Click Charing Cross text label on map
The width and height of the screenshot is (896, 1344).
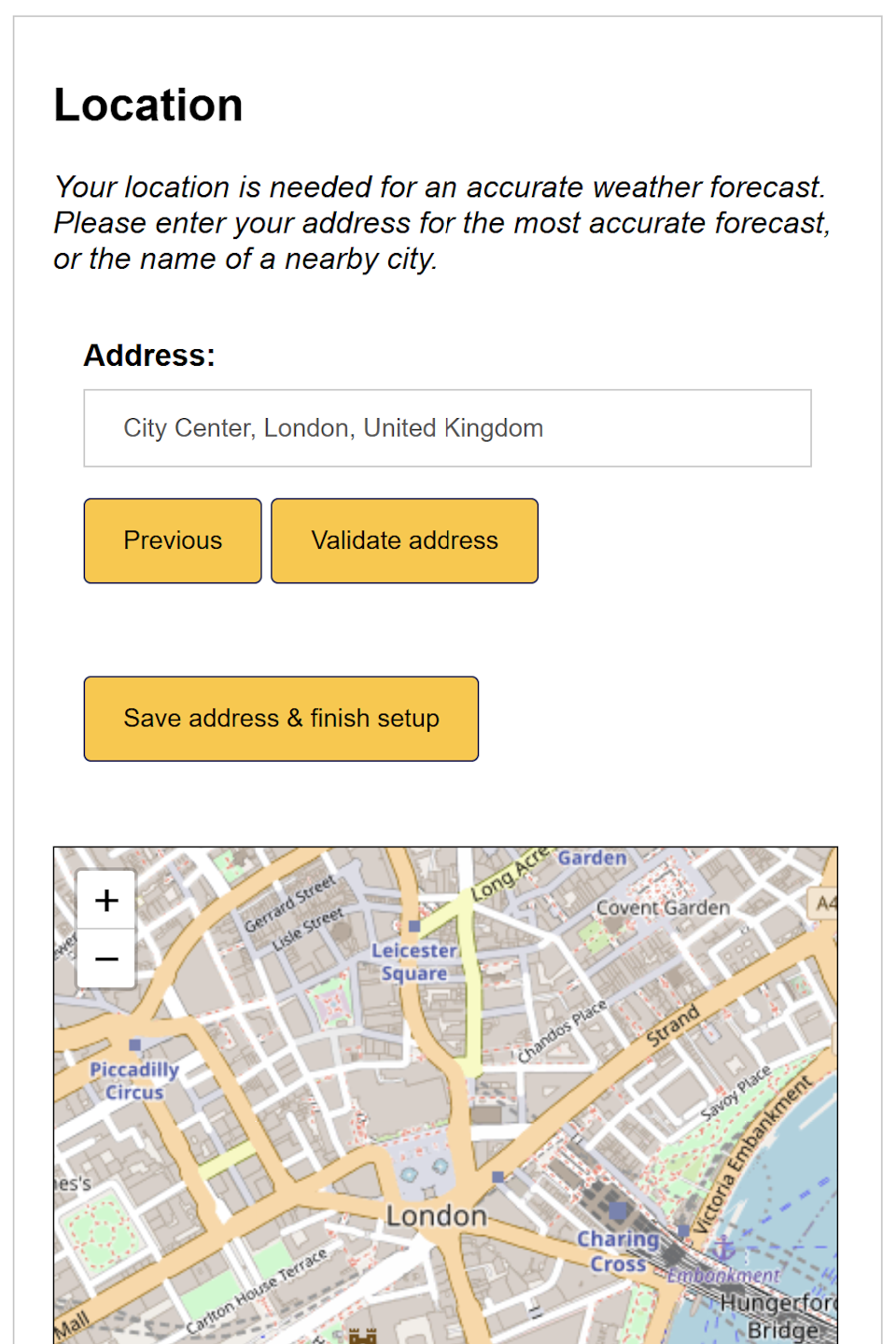point(617,1251)
